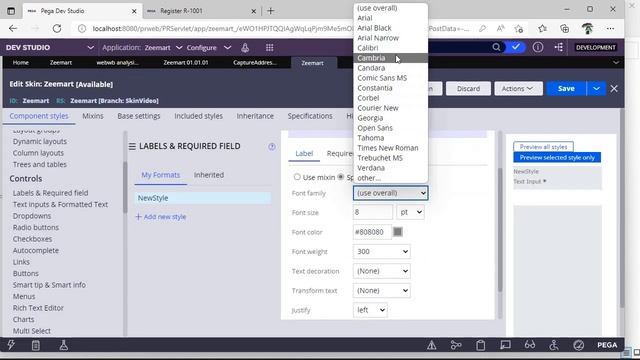Screen dimensions: 640x360
Task: Open the Configure menu
Action: click(209, 48)
